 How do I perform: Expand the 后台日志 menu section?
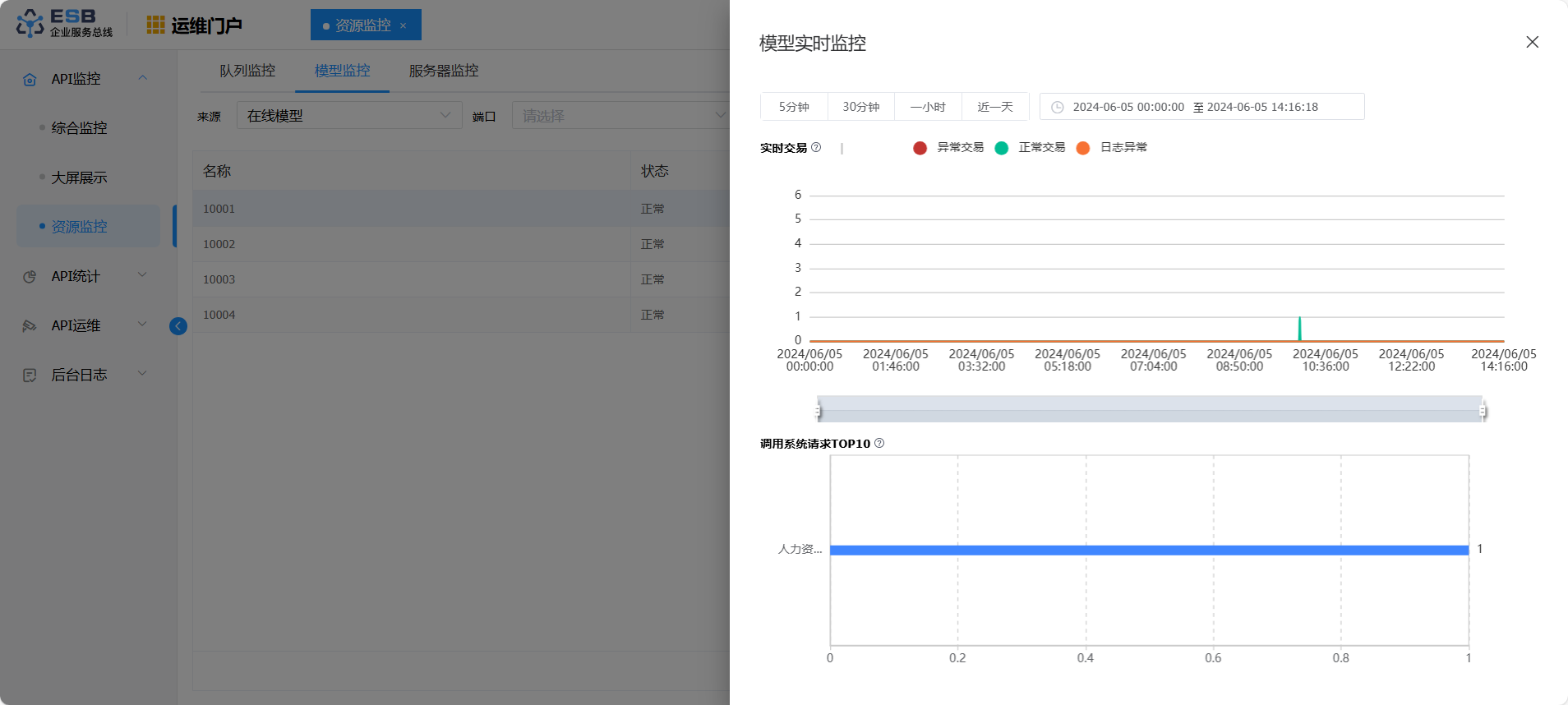pyautogui.click(x=142, y=374)
